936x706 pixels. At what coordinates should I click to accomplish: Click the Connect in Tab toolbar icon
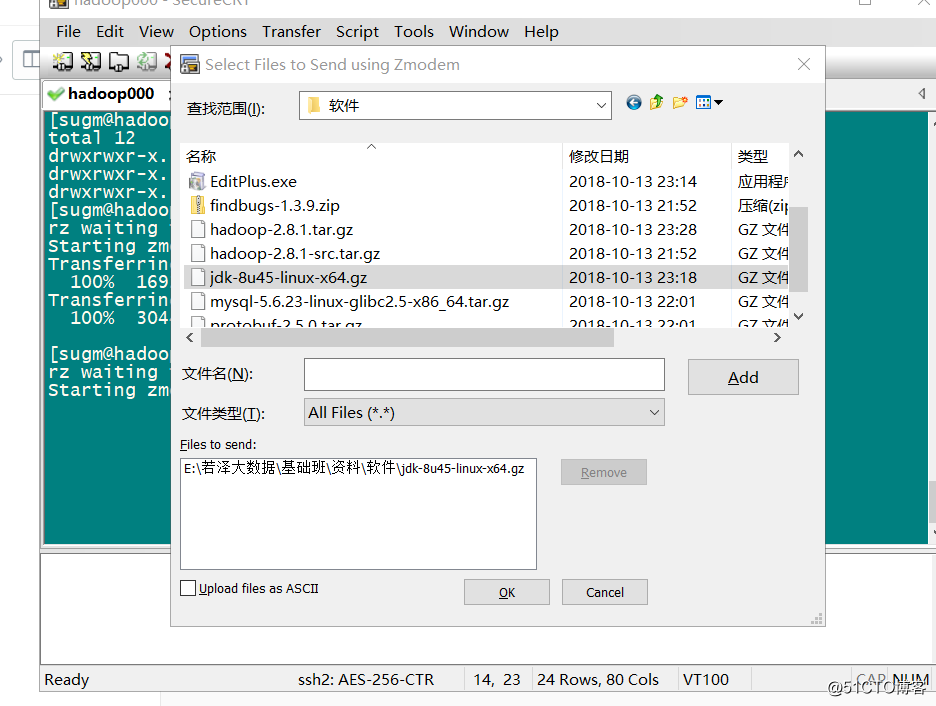[118, 61]
